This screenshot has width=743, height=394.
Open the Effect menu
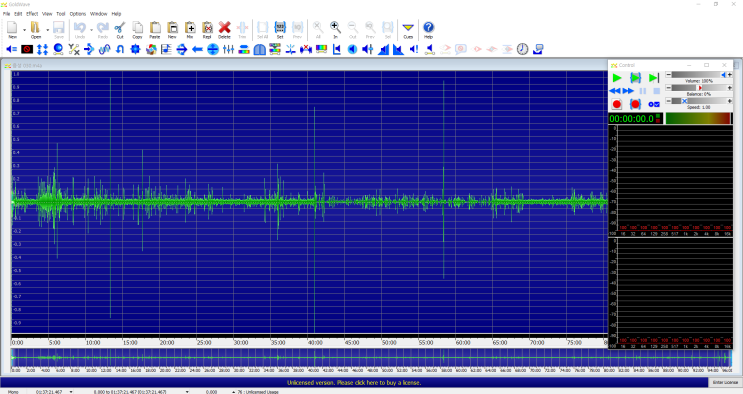pyautogui.click(x=32, y=14)
